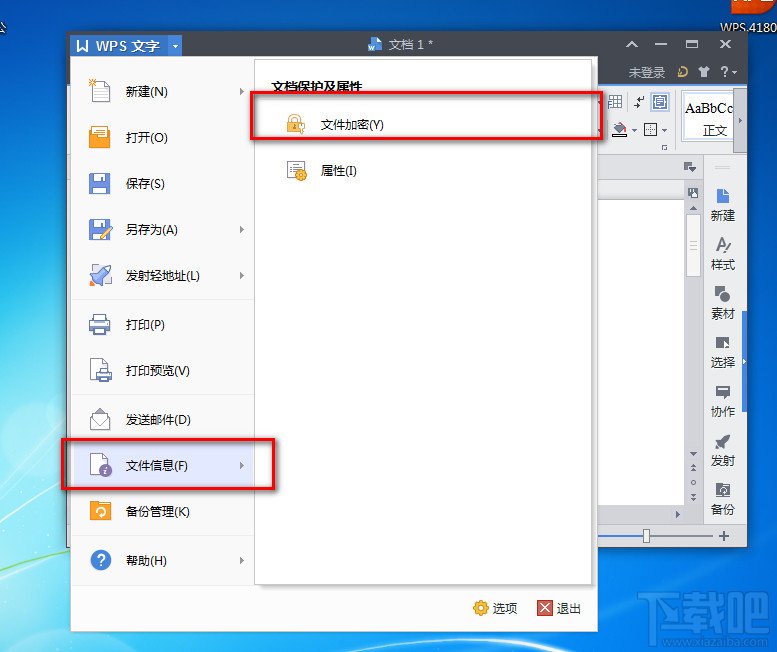Click the Properties icon 属性(I)
Viewport: 777px width, 652px height.
click(x=297, y=171)
